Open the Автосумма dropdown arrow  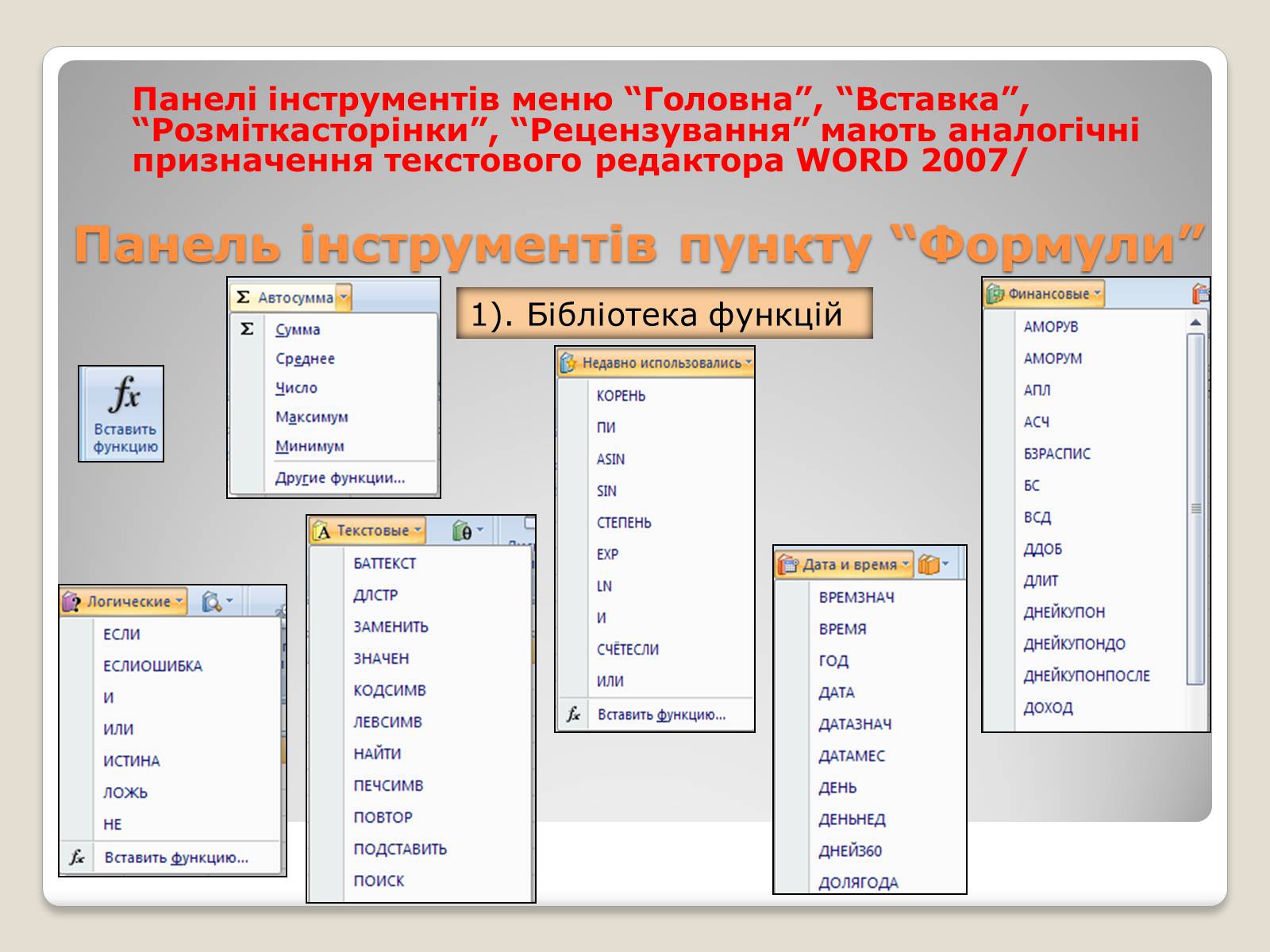tap(343, 297)
